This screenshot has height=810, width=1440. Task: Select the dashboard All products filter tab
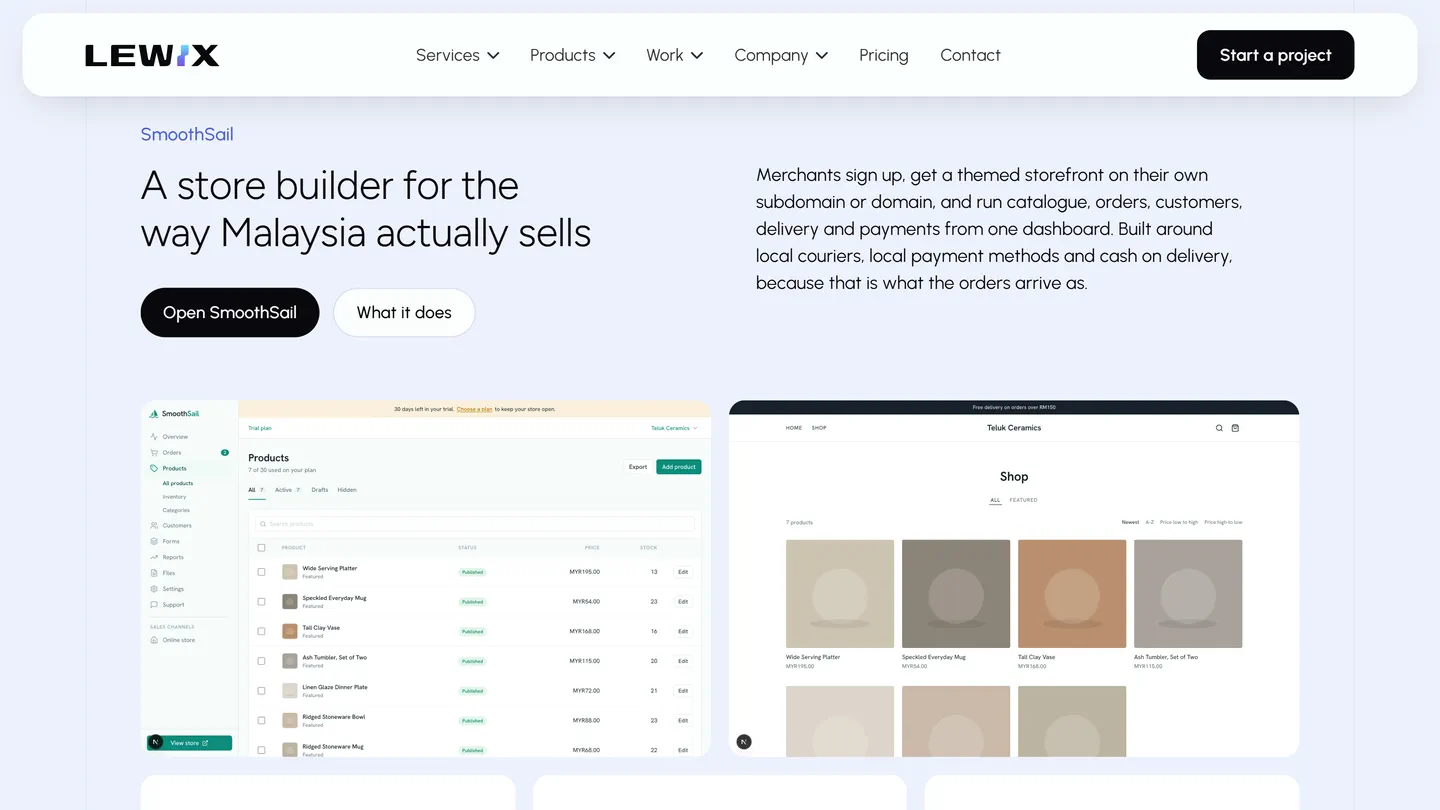click(x=257, y=490)
